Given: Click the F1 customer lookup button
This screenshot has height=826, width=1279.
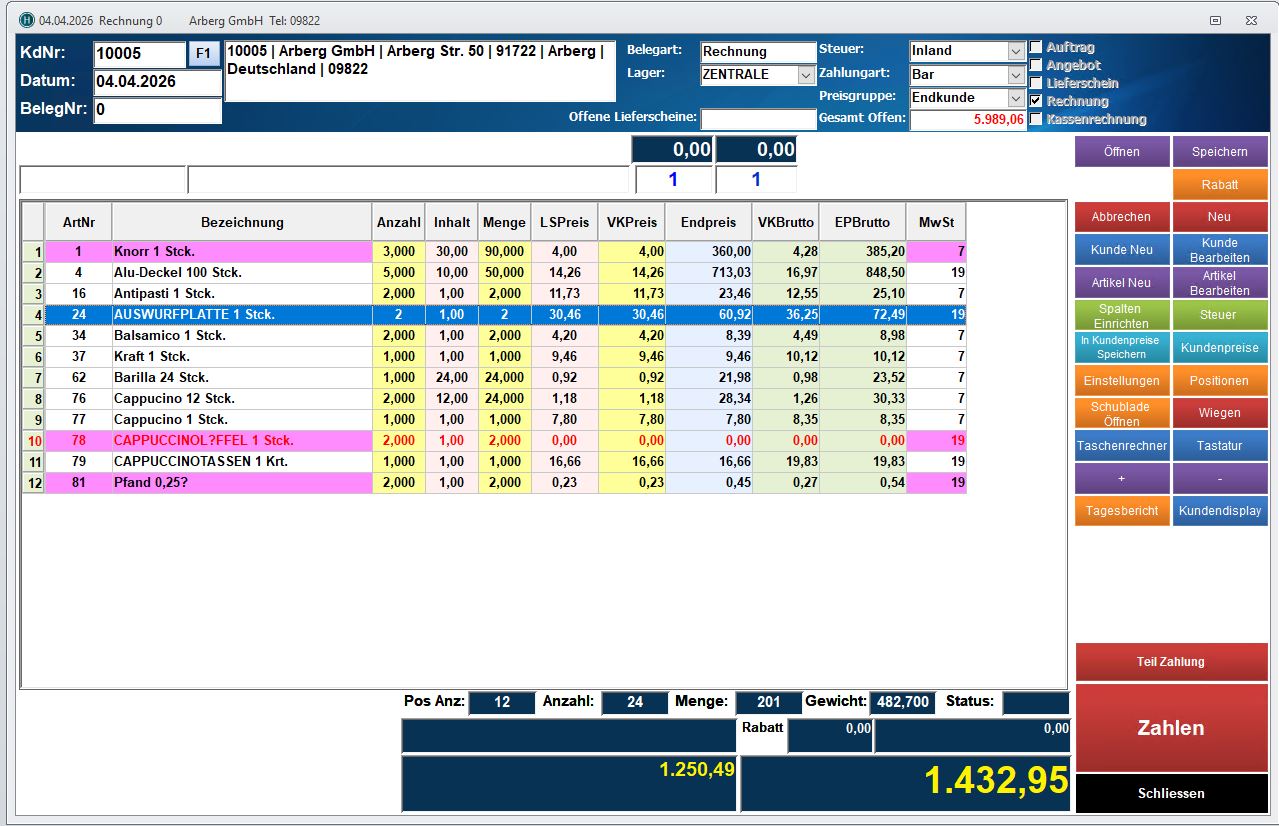Looking at the screenshot, I should 204,54.
